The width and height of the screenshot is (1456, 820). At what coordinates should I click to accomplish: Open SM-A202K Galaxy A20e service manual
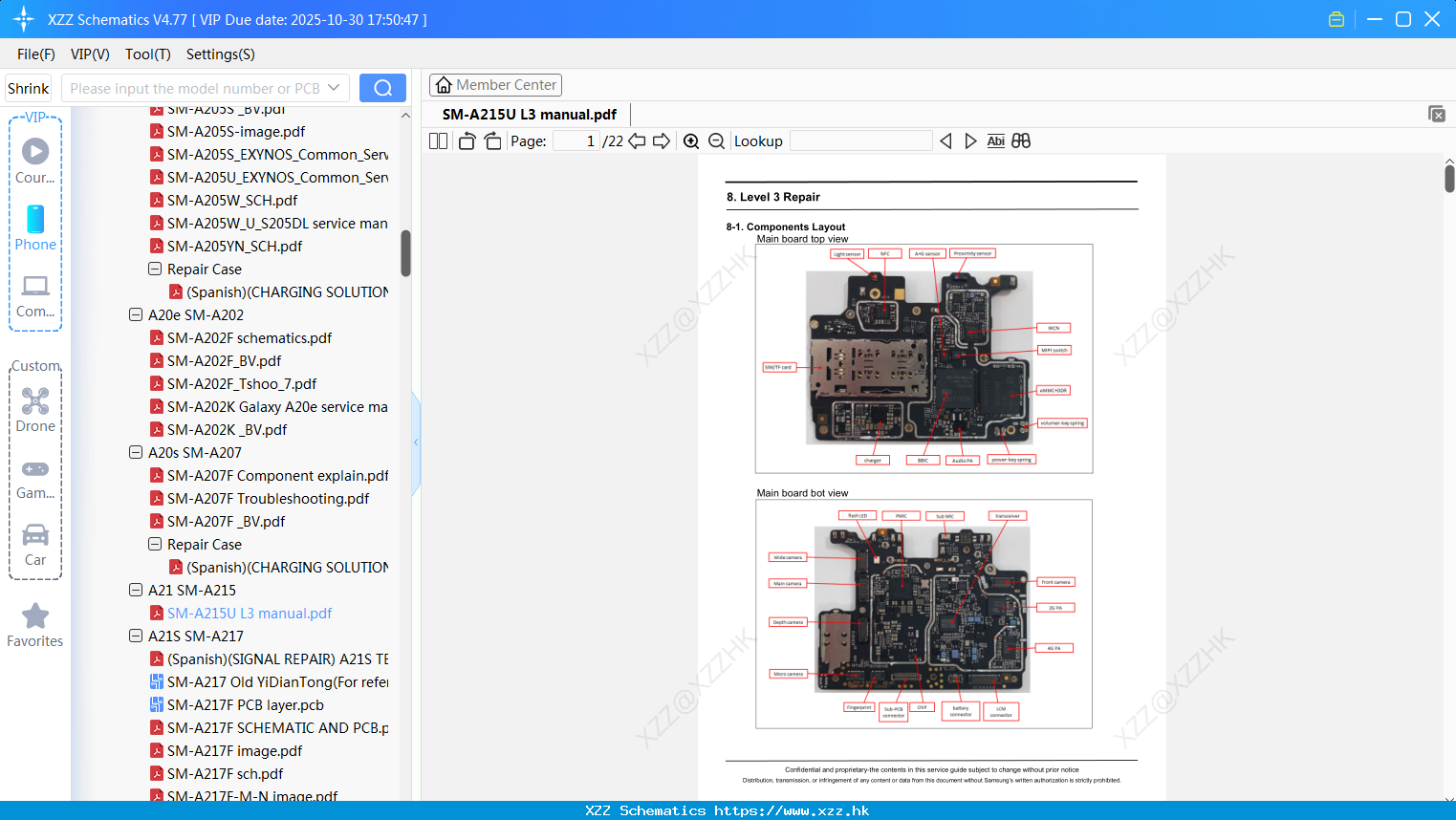[x=277, y=406]
